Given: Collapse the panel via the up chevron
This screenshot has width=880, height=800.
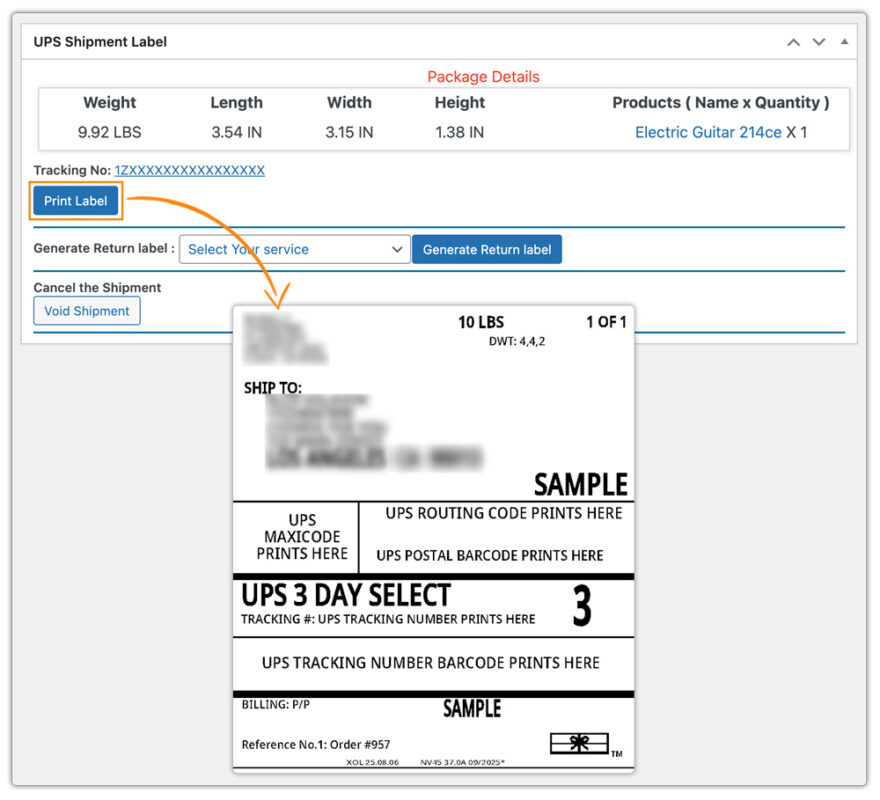Looking at the screenshot, I should 793,42.
